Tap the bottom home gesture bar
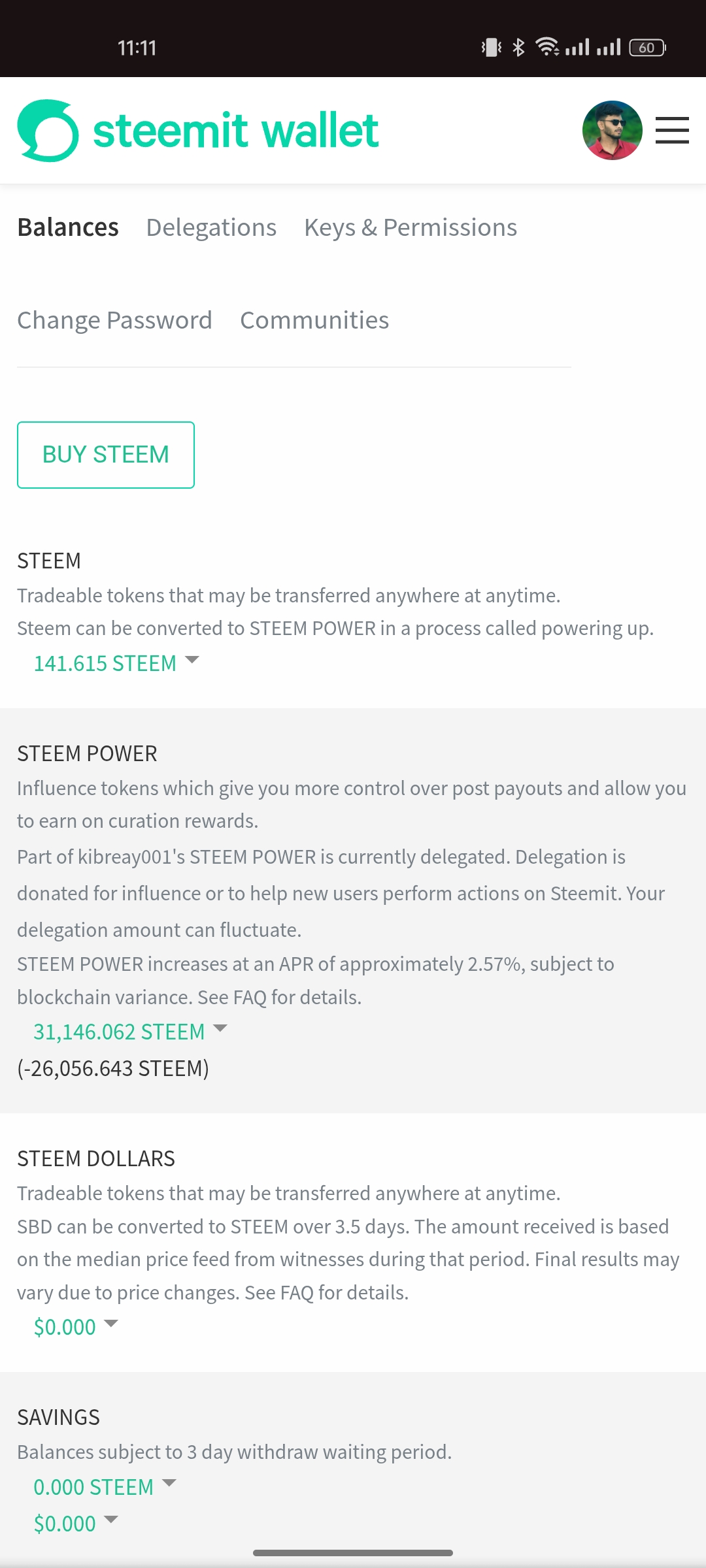 (x=353, y=1552)
